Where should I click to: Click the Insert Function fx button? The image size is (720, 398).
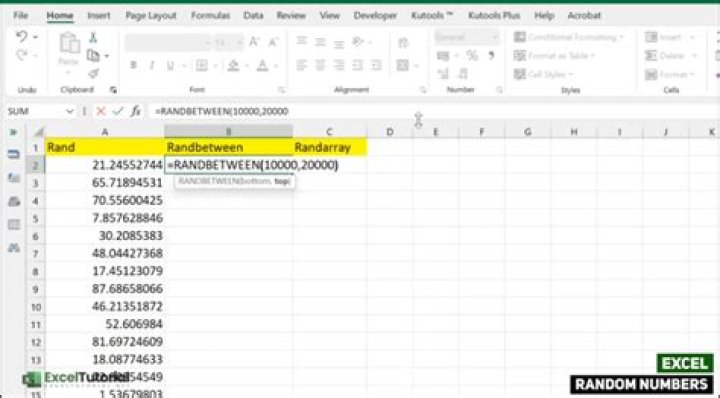tap(135, 111)
